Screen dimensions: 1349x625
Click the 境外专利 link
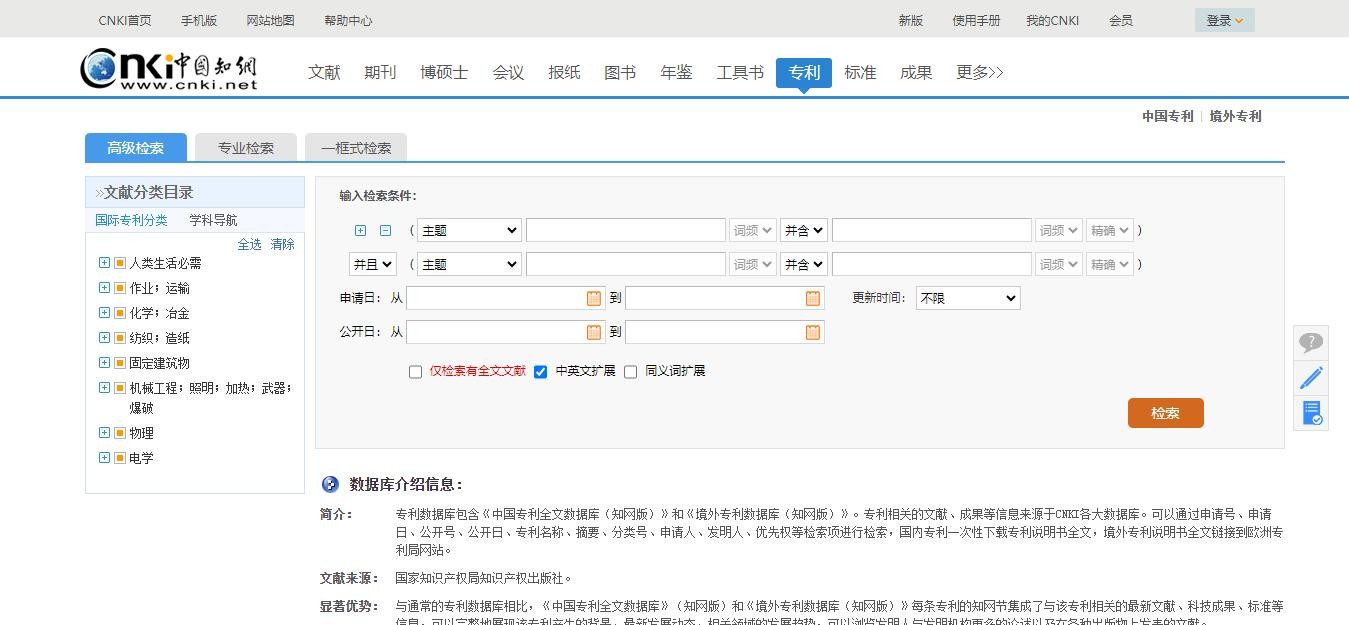1235,116
